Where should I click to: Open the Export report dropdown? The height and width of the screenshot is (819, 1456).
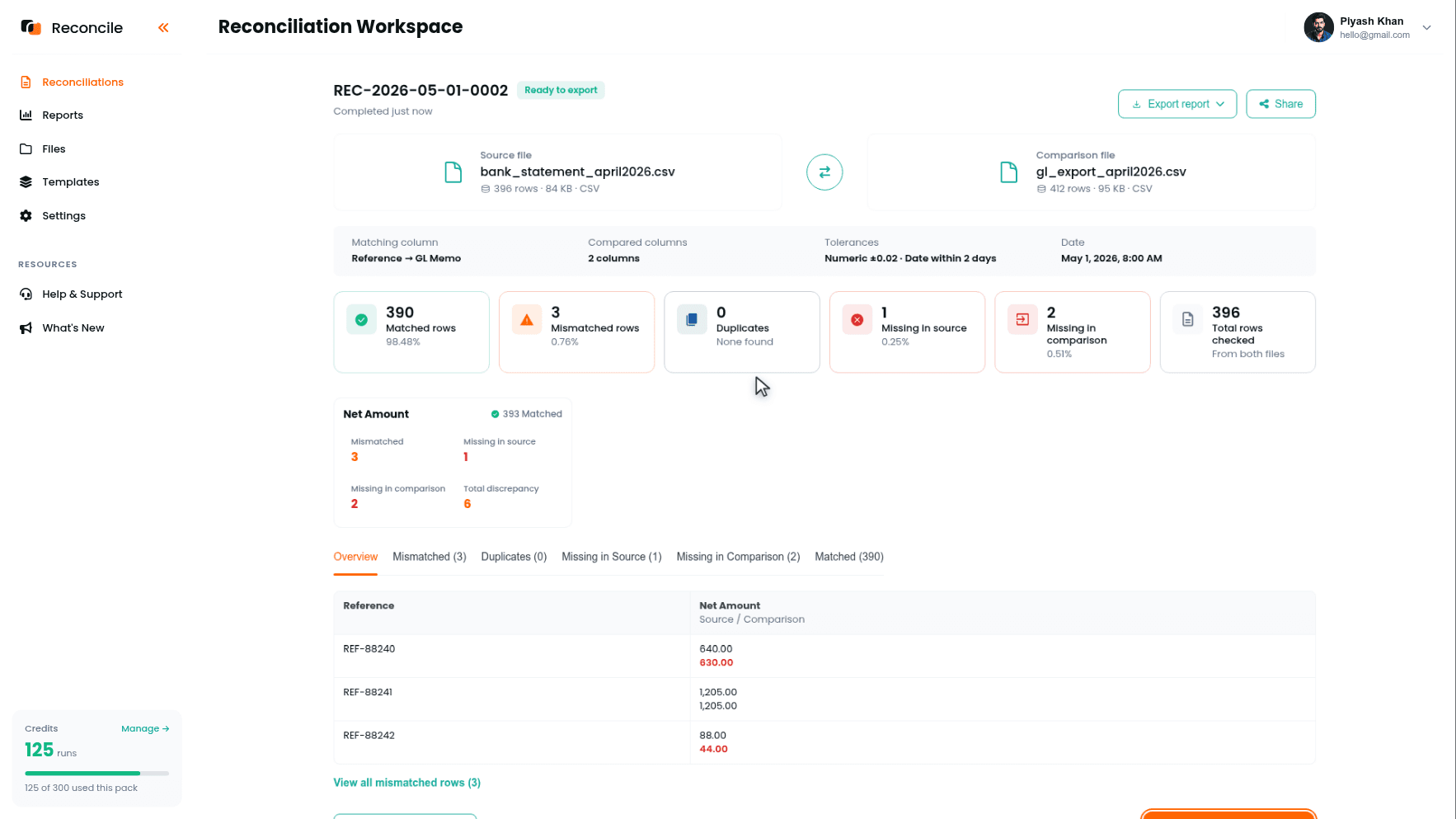pos(1177,104)
